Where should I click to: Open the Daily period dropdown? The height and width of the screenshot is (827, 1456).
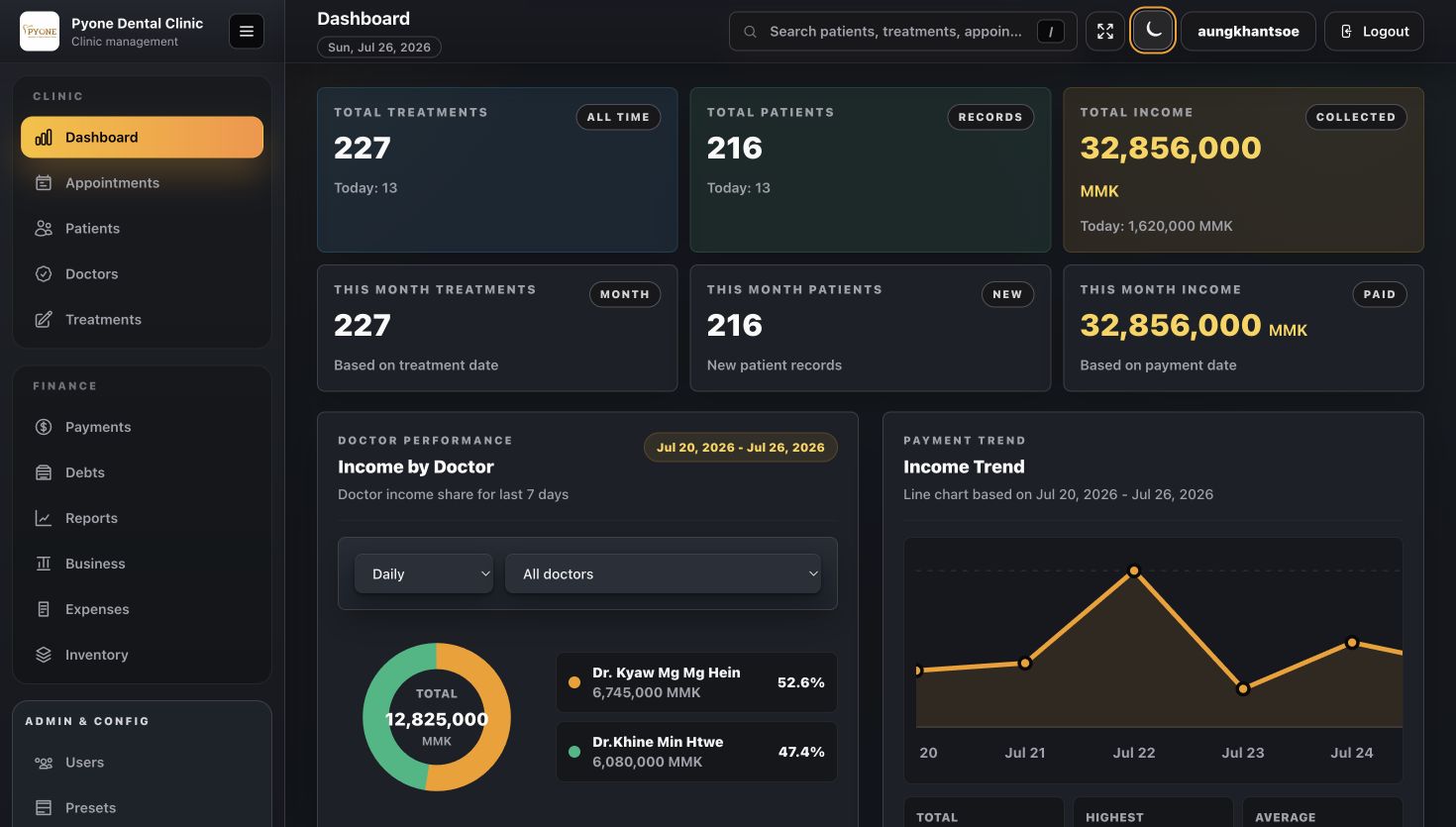[424, 574]
